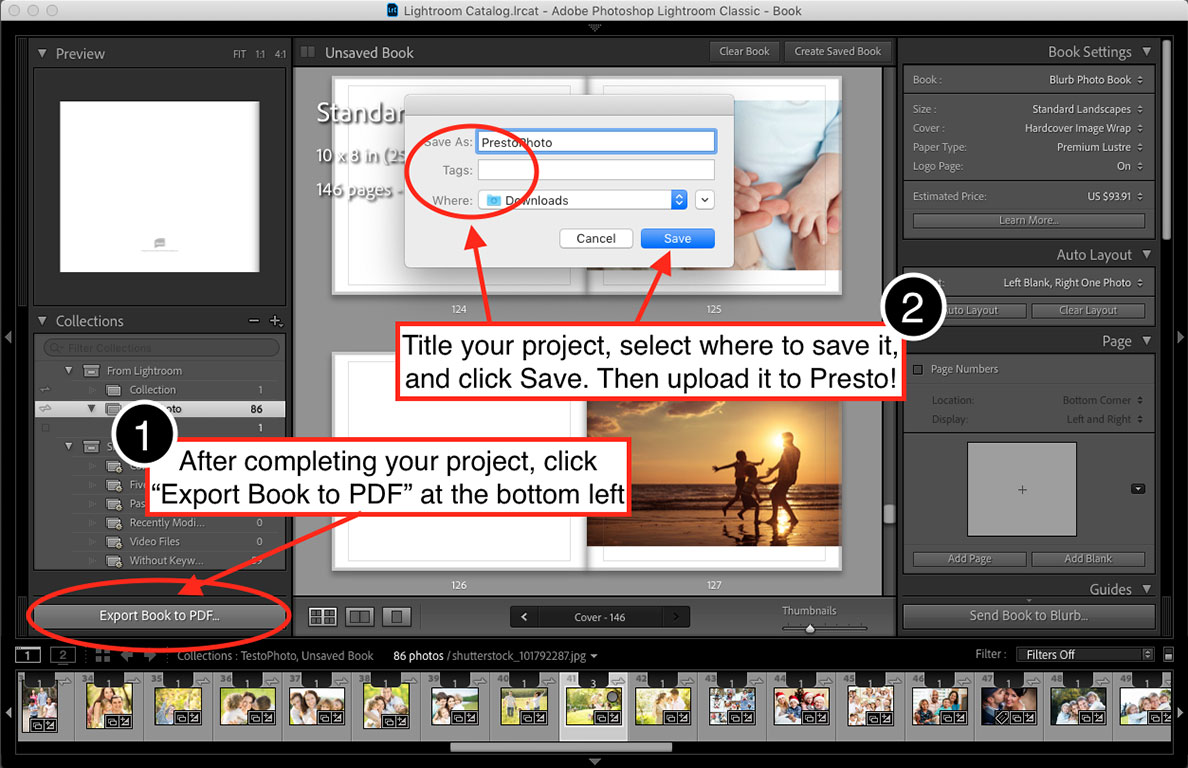This screenshot has width=1188, height=768.
Task: Open the Book type dropdown
Action: [1096, 80]
